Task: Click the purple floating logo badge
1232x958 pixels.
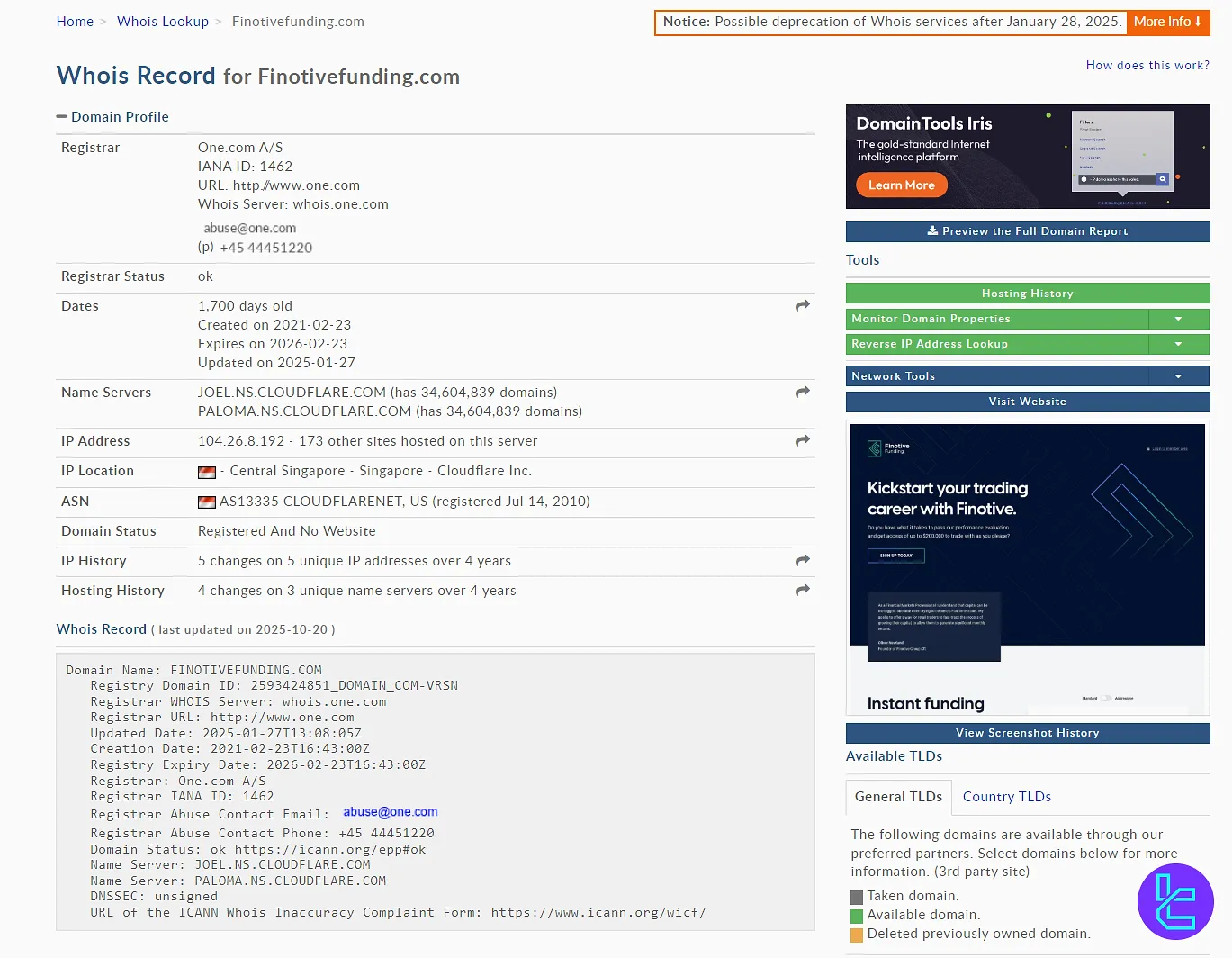Action: coord(1175,901)
